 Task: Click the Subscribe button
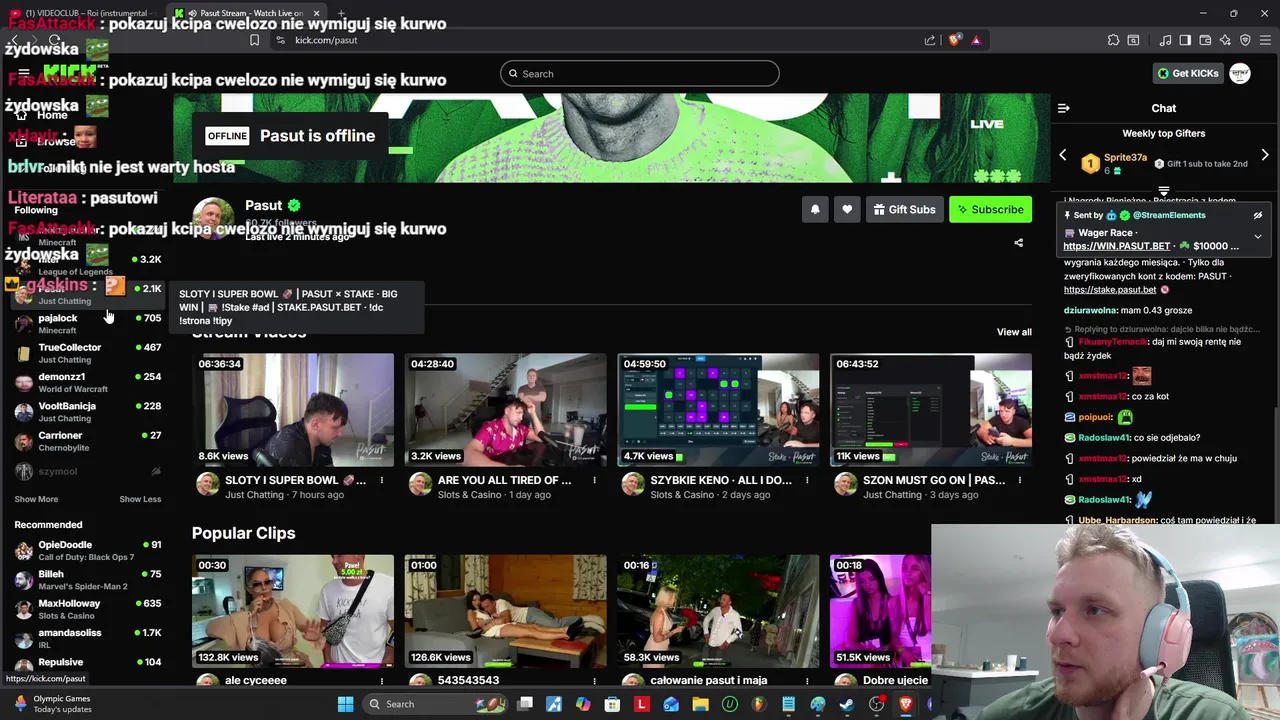pos(990,209)
